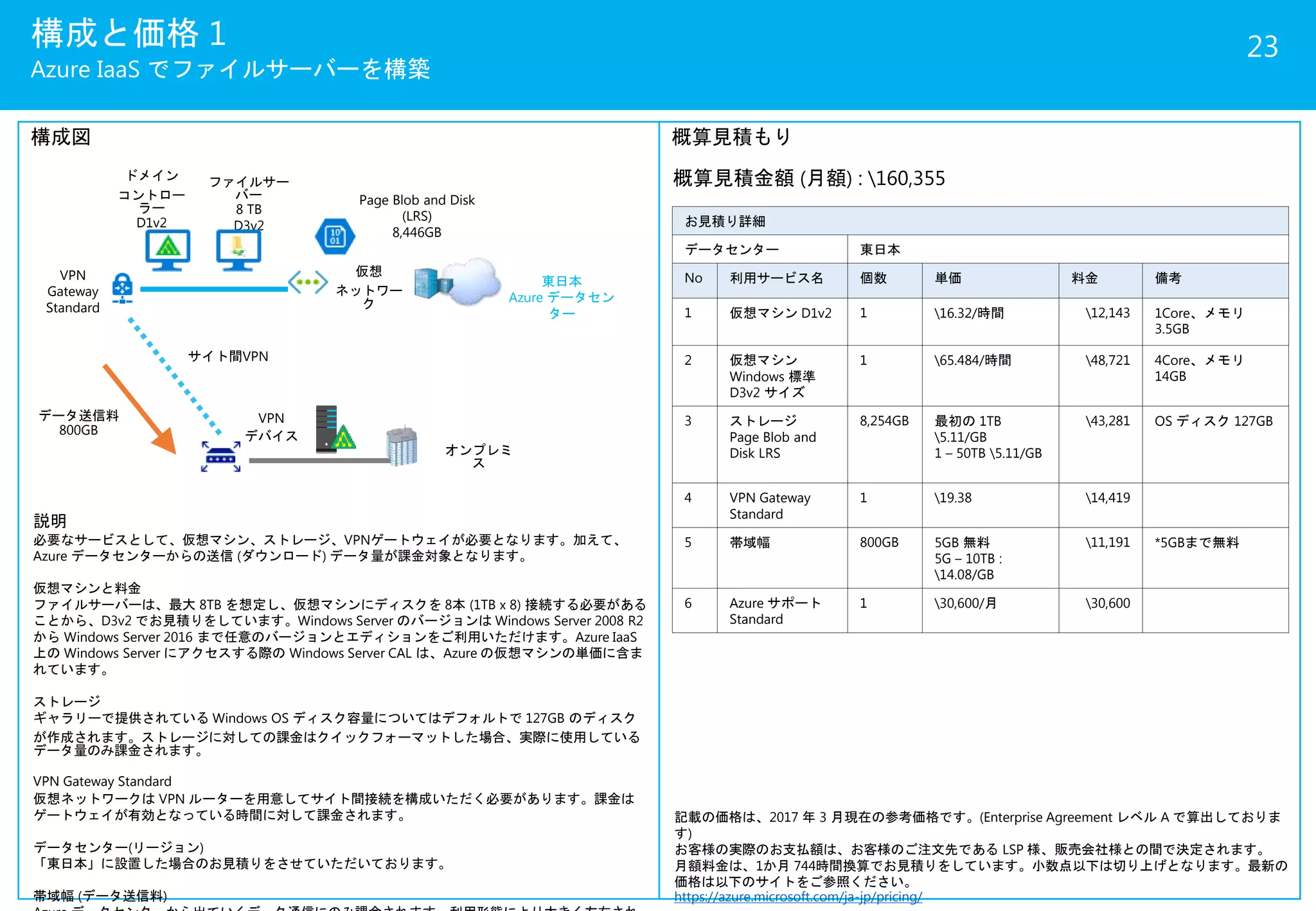Select the 仮想マシンと料金 paragraph heading
This screenshot has height=911, width=1316.
click(x=87, y=588)
